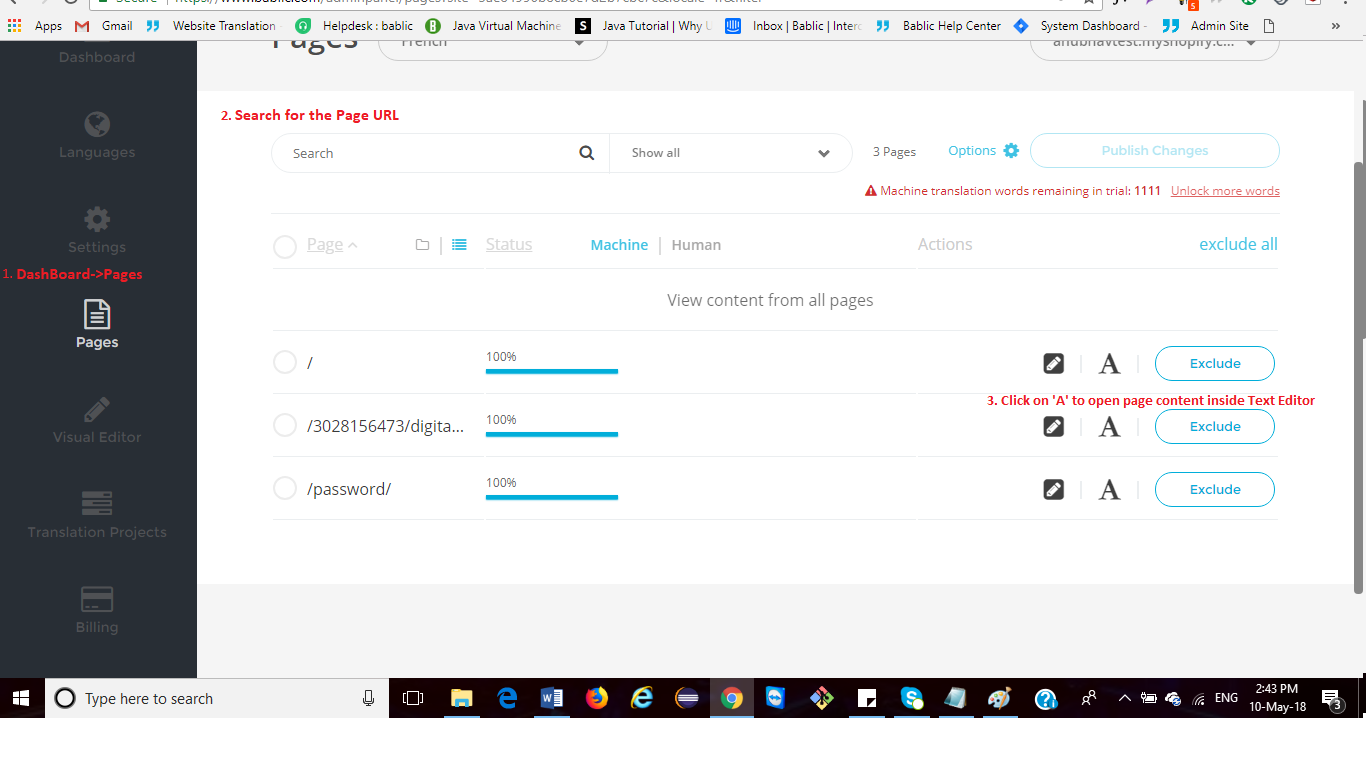Click the 'A' text editor icon for root page
Viewport: 1366px width, 768px height.
coord(1109,364)
